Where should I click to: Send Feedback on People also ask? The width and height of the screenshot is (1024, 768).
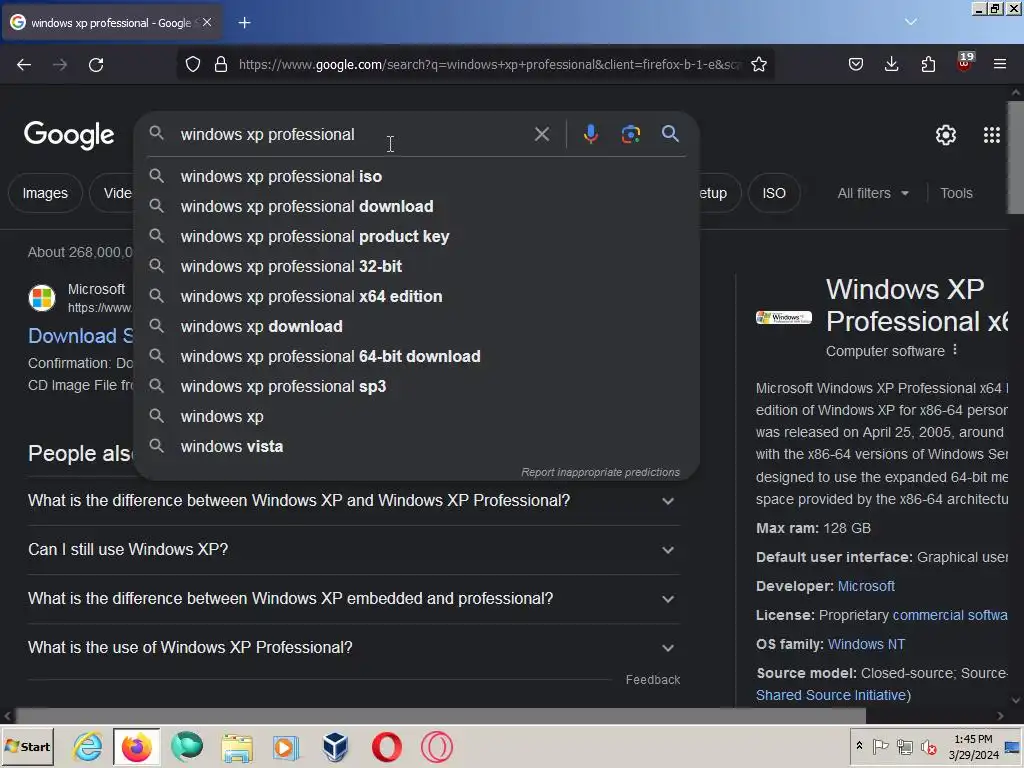652,680
